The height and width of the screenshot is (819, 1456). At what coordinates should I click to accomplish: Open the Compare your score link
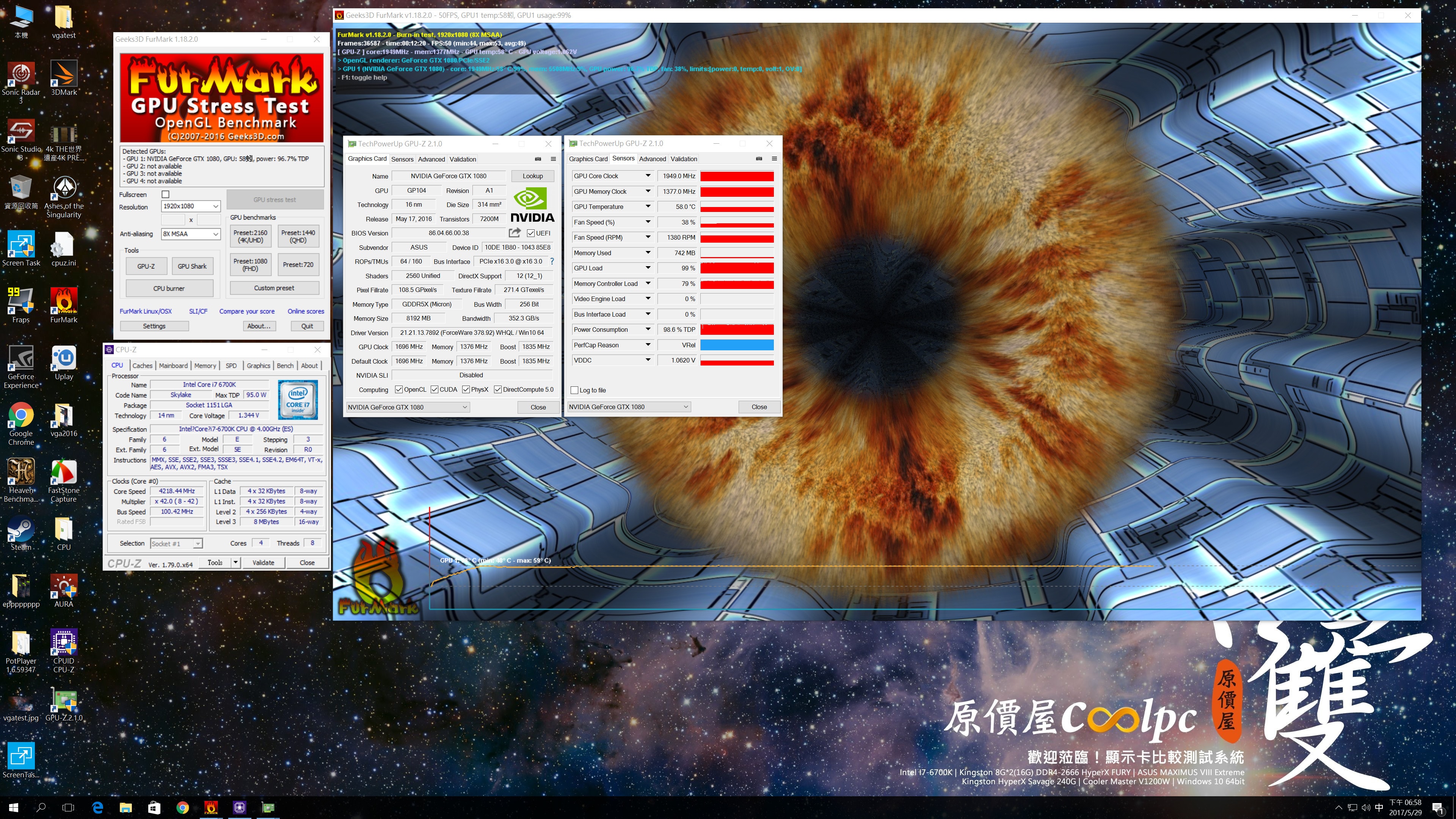[247, 311]
